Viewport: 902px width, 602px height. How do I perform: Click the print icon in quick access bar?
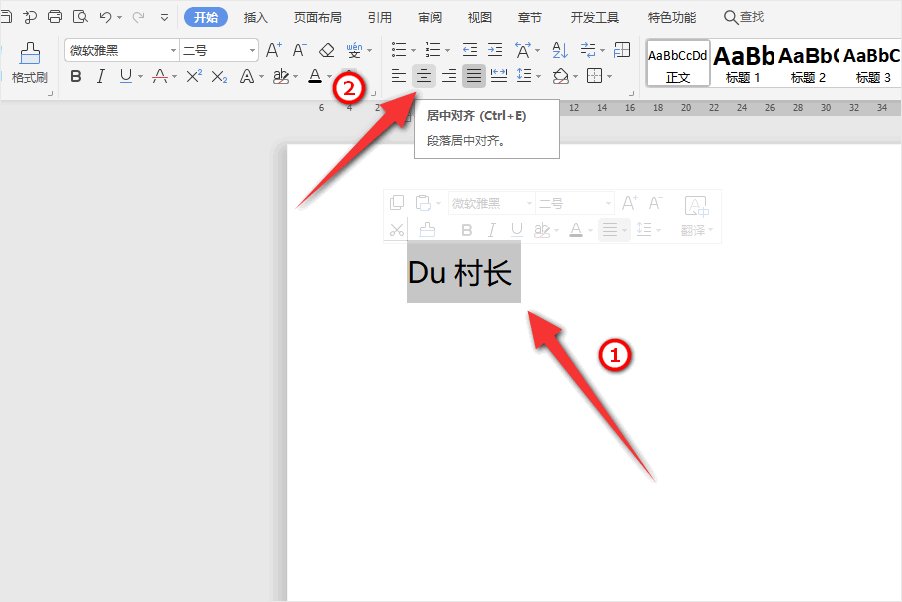(55, 17)
